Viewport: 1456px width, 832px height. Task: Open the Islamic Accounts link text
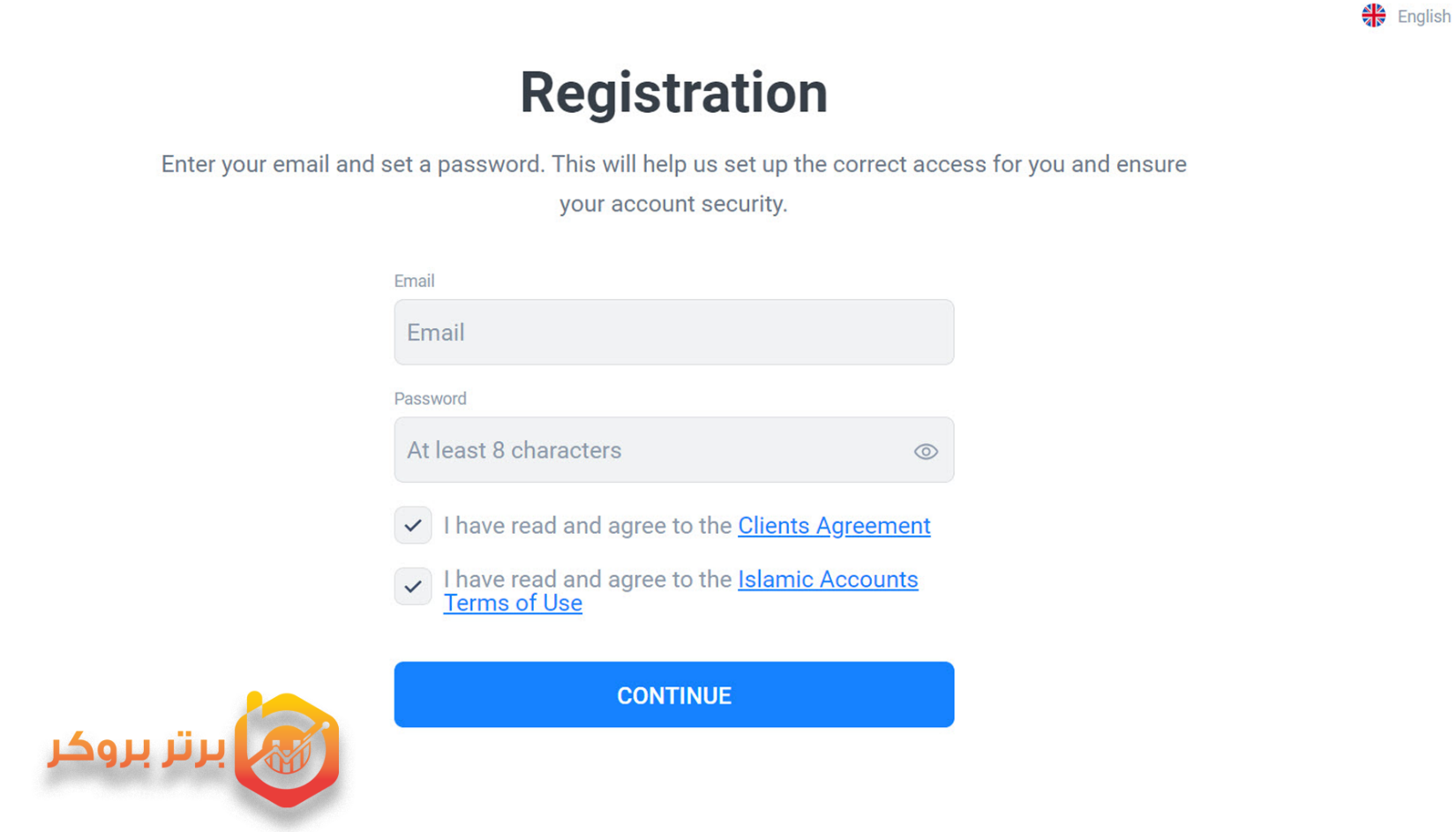(x=828, y=579)
